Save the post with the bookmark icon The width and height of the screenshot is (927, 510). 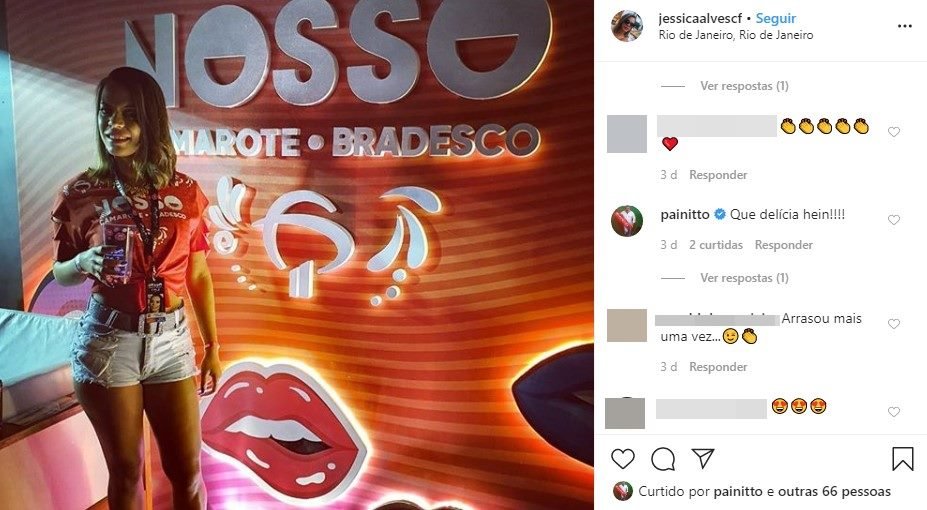(x=903, y=459)
